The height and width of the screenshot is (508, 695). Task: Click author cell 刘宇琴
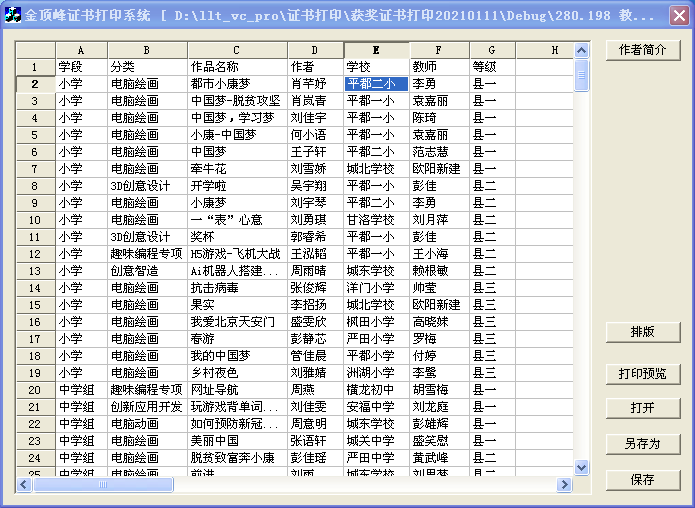click(316, 203)
